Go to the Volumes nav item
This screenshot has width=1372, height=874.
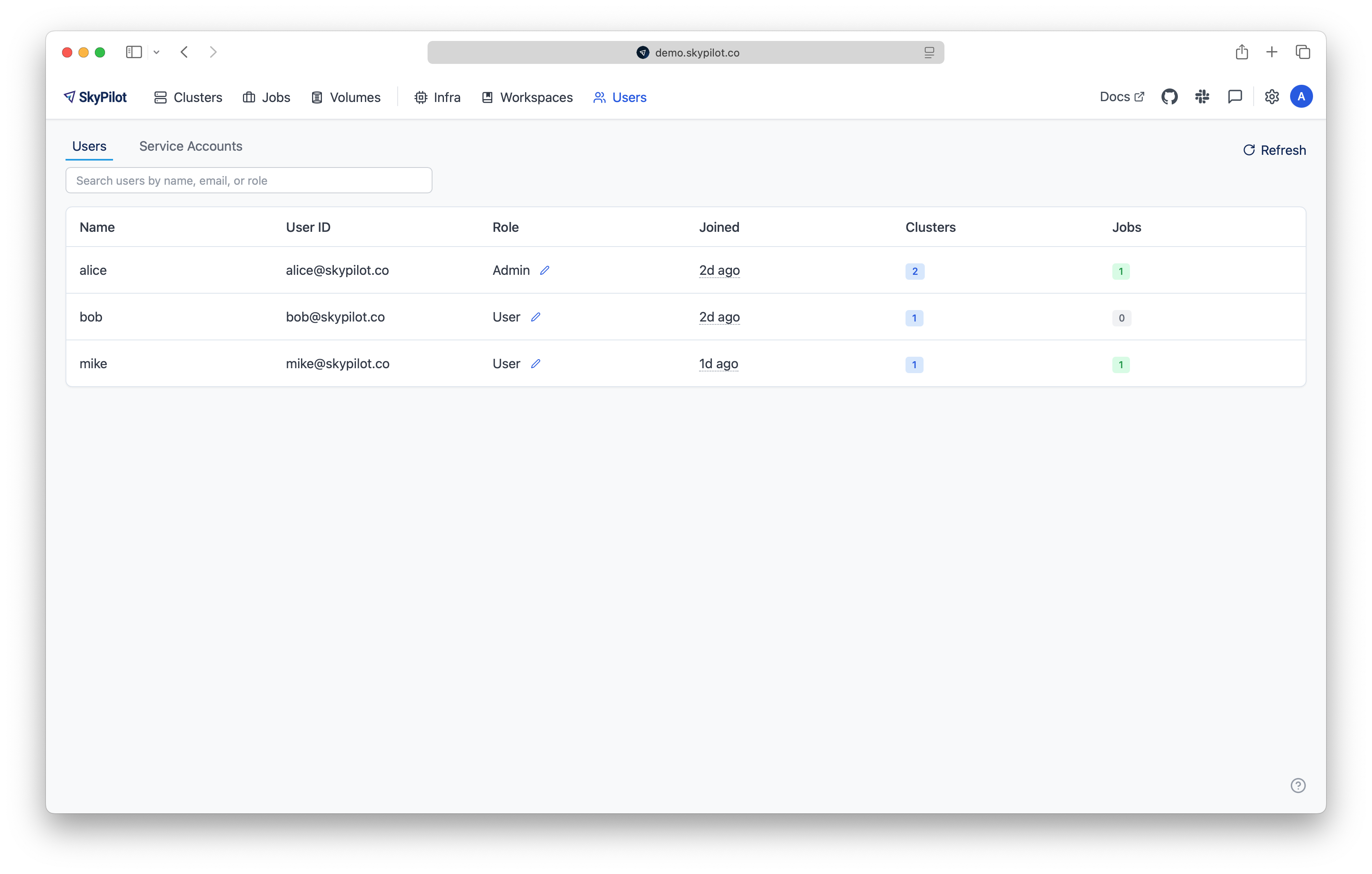point(346,97)
